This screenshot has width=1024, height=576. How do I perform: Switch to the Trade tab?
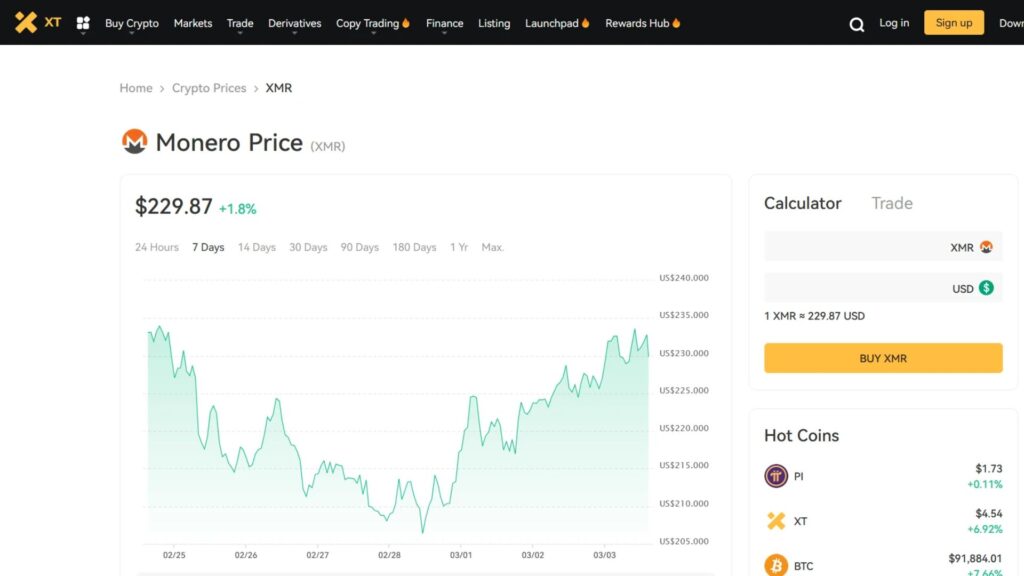(891, 203)
